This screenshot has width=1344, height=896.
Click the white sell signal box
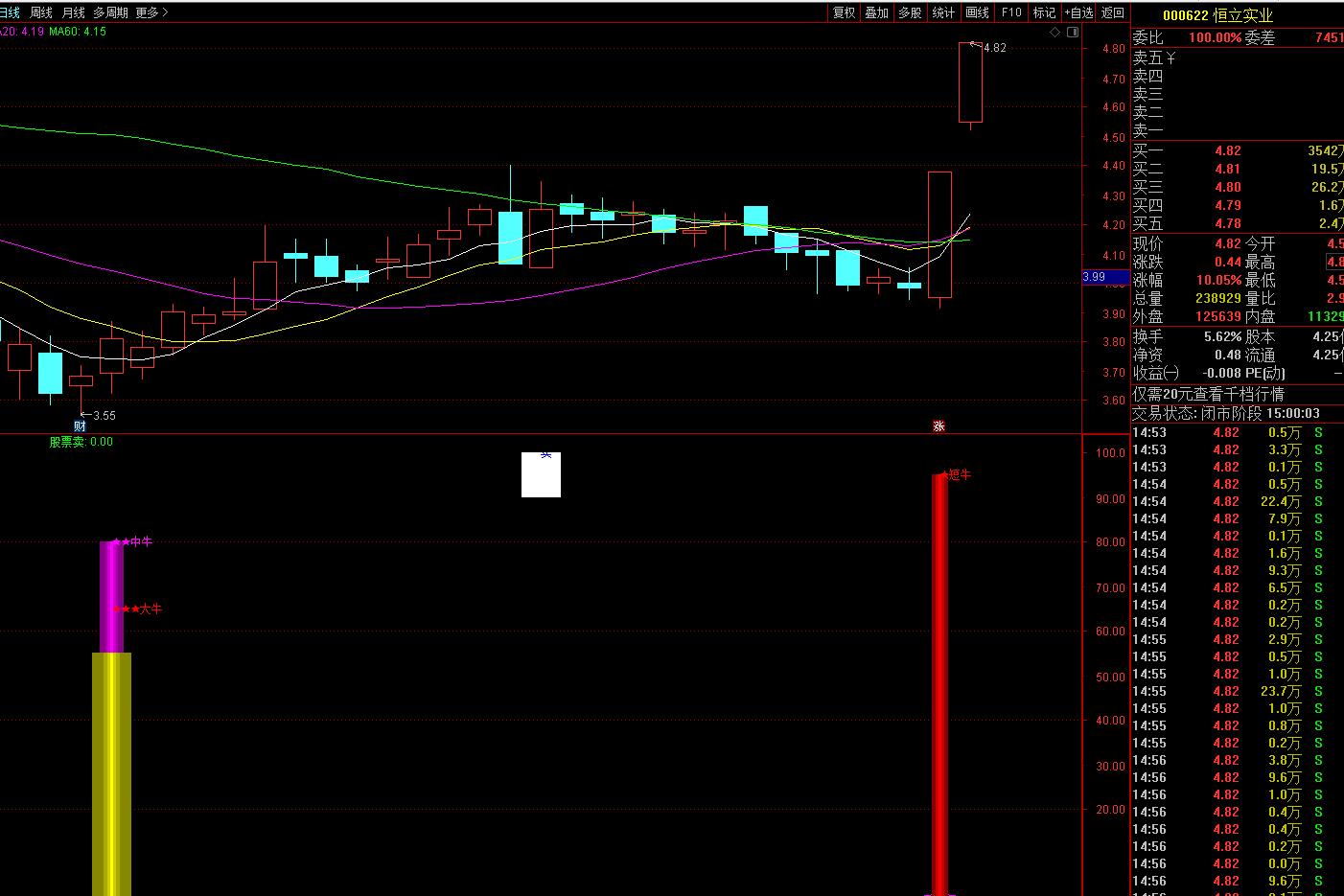pyautogui.click(x=541, y=474)
